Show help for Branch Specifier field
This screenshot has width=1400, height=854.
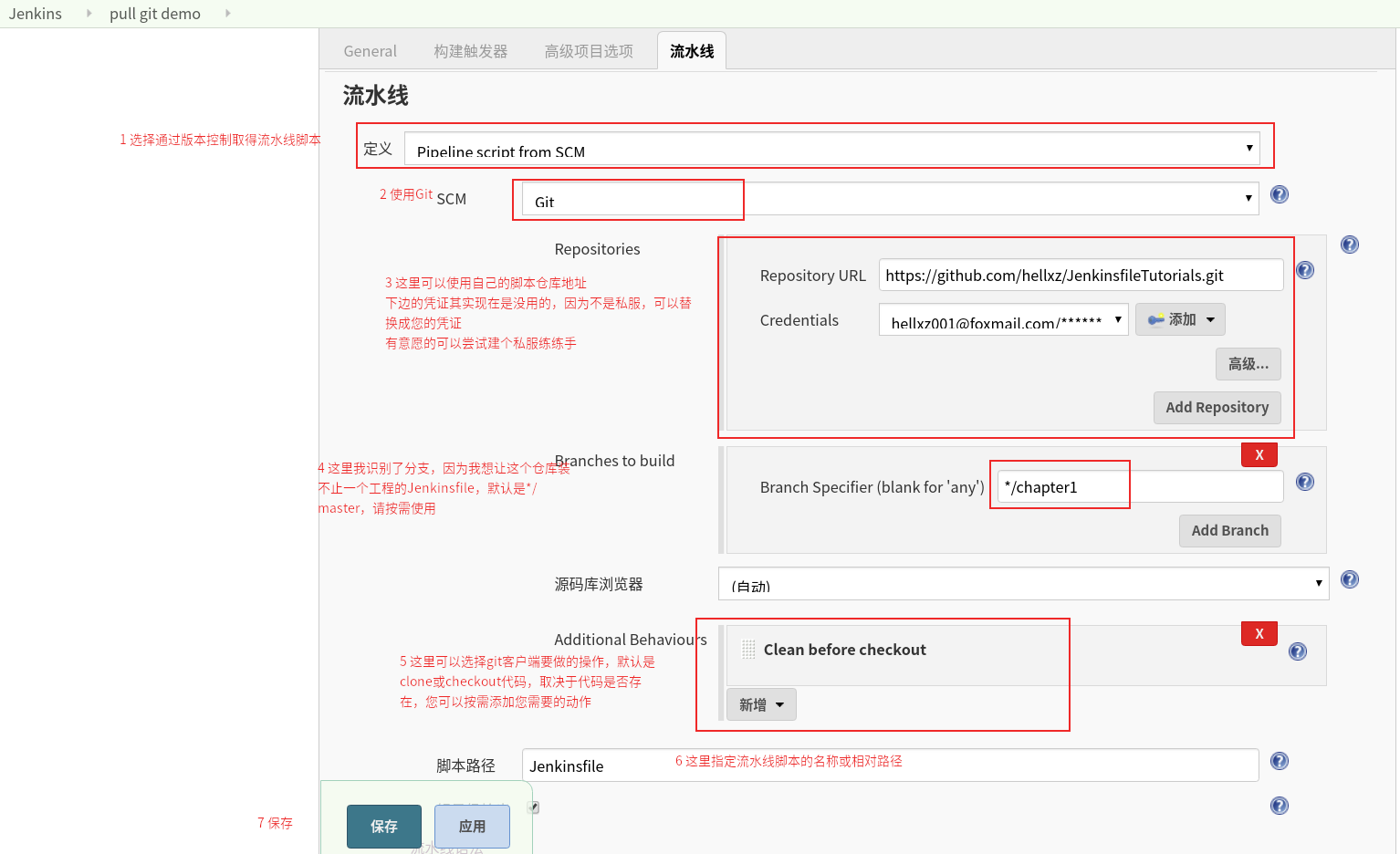(x=1305, y=482)
